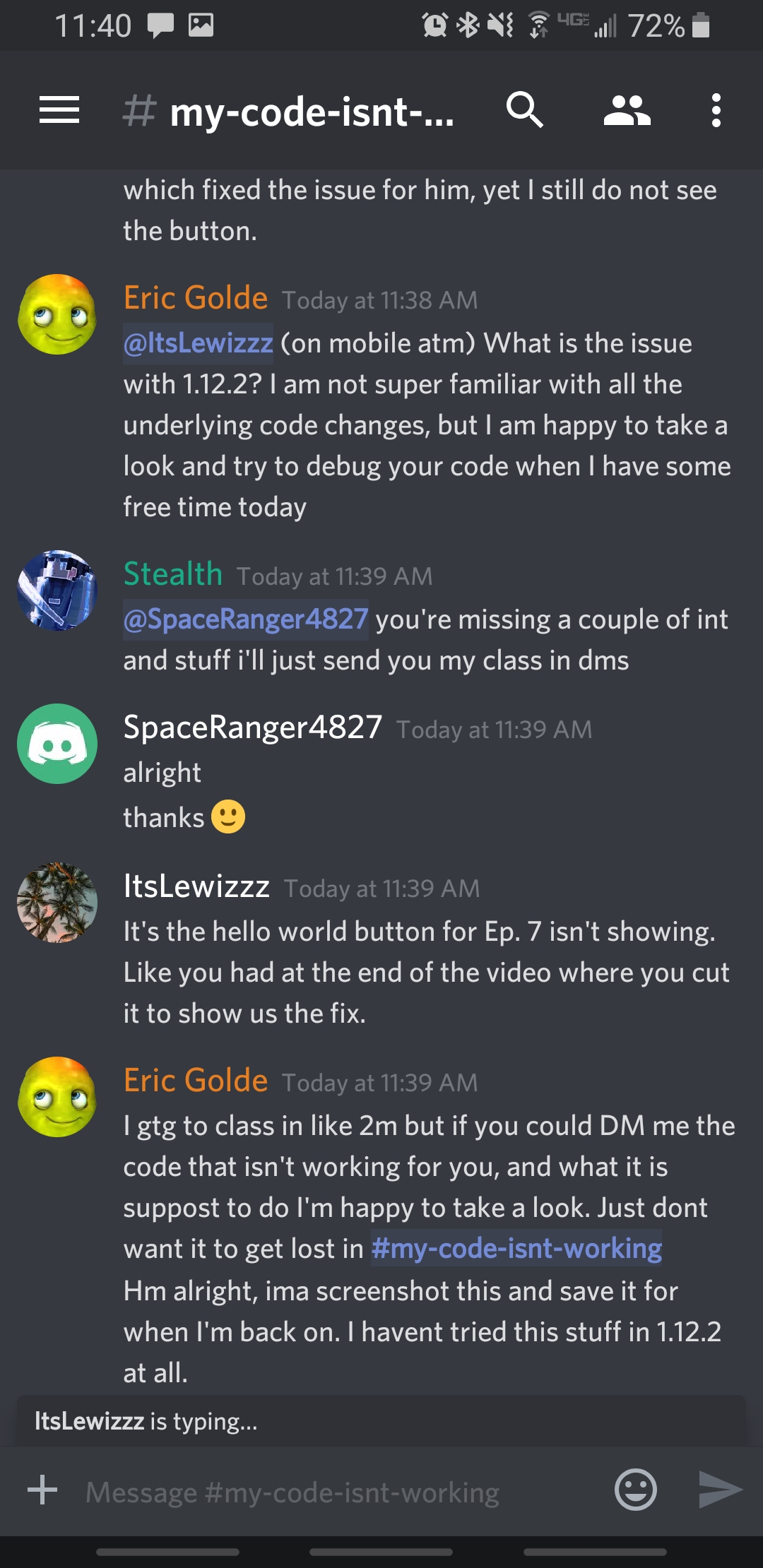Show the channel members list icon
The height and width of the screenshot is (1568, 763).
point(627,111)
